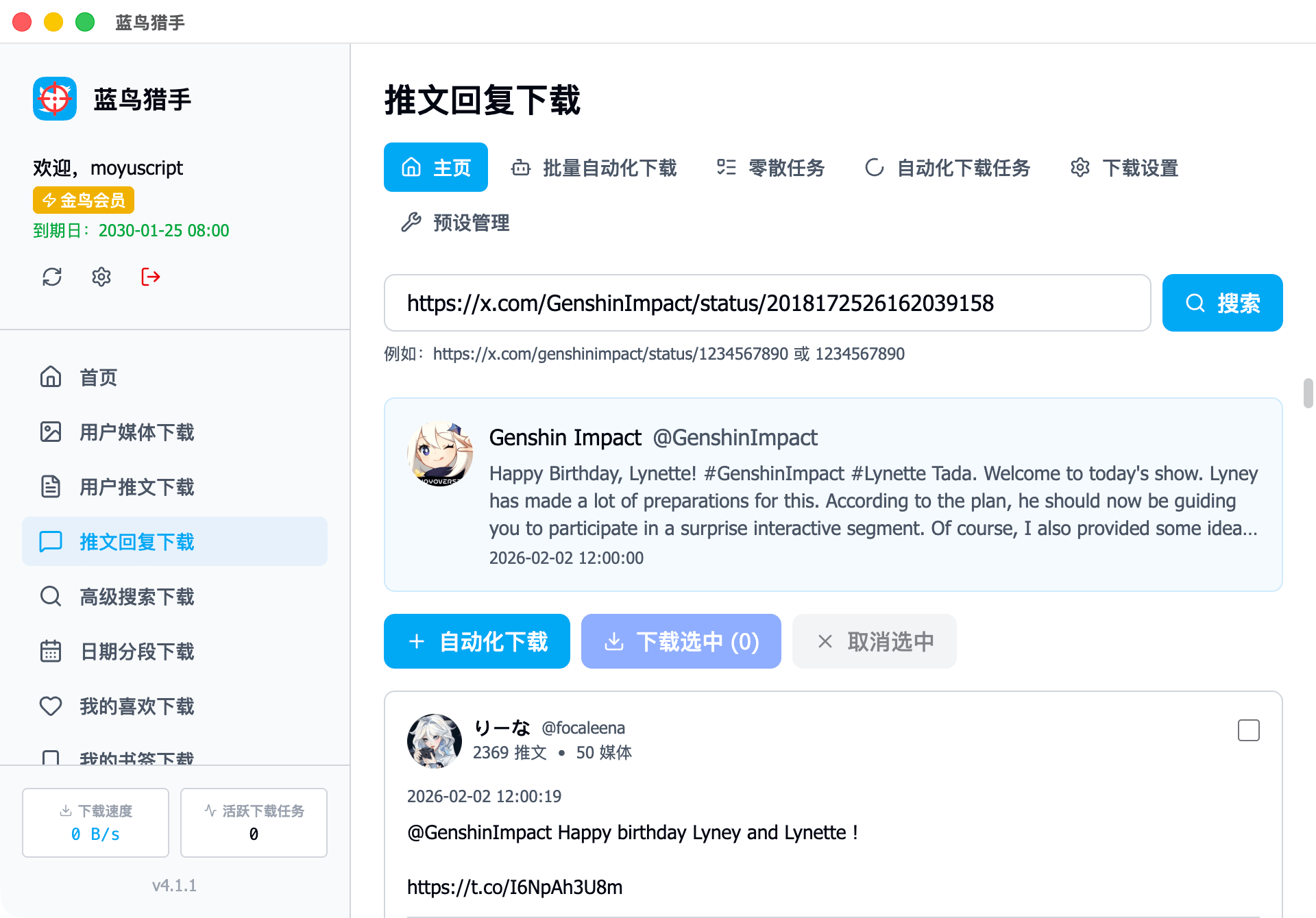Open 用户媒体下载 from the sidebar

click(136, 432)
